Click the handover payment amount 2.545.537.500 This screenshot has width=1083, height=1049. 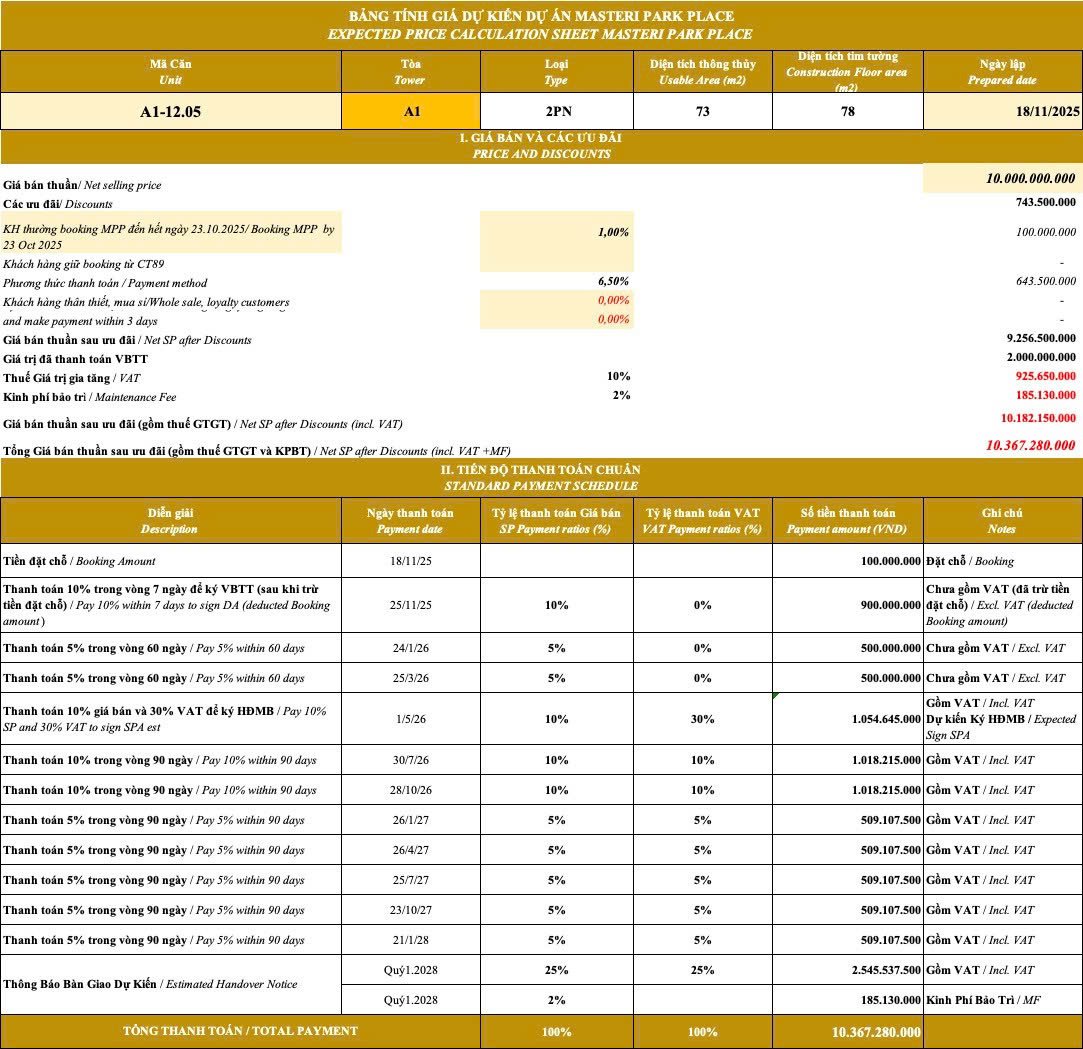tap(848, 970)
